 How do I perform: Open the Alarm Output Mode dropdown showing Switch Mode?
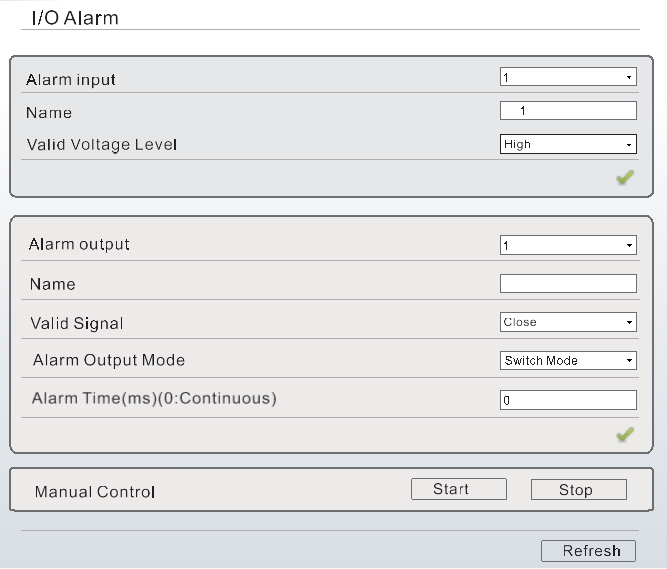568,360
